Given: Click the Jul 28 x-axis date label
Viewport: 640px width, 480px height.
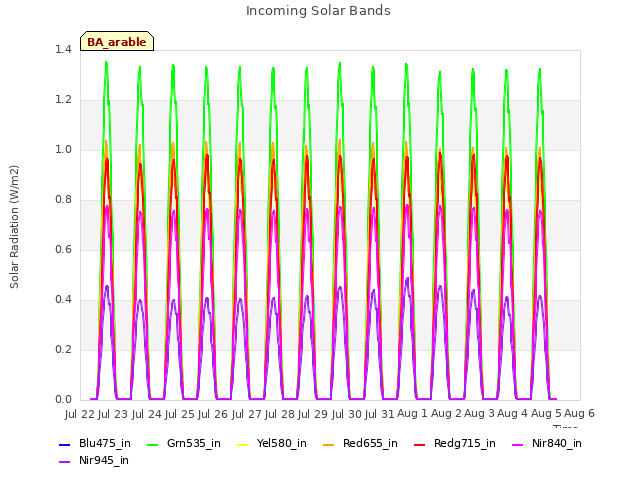Looking at the screenshot, I should coord(280,414).
